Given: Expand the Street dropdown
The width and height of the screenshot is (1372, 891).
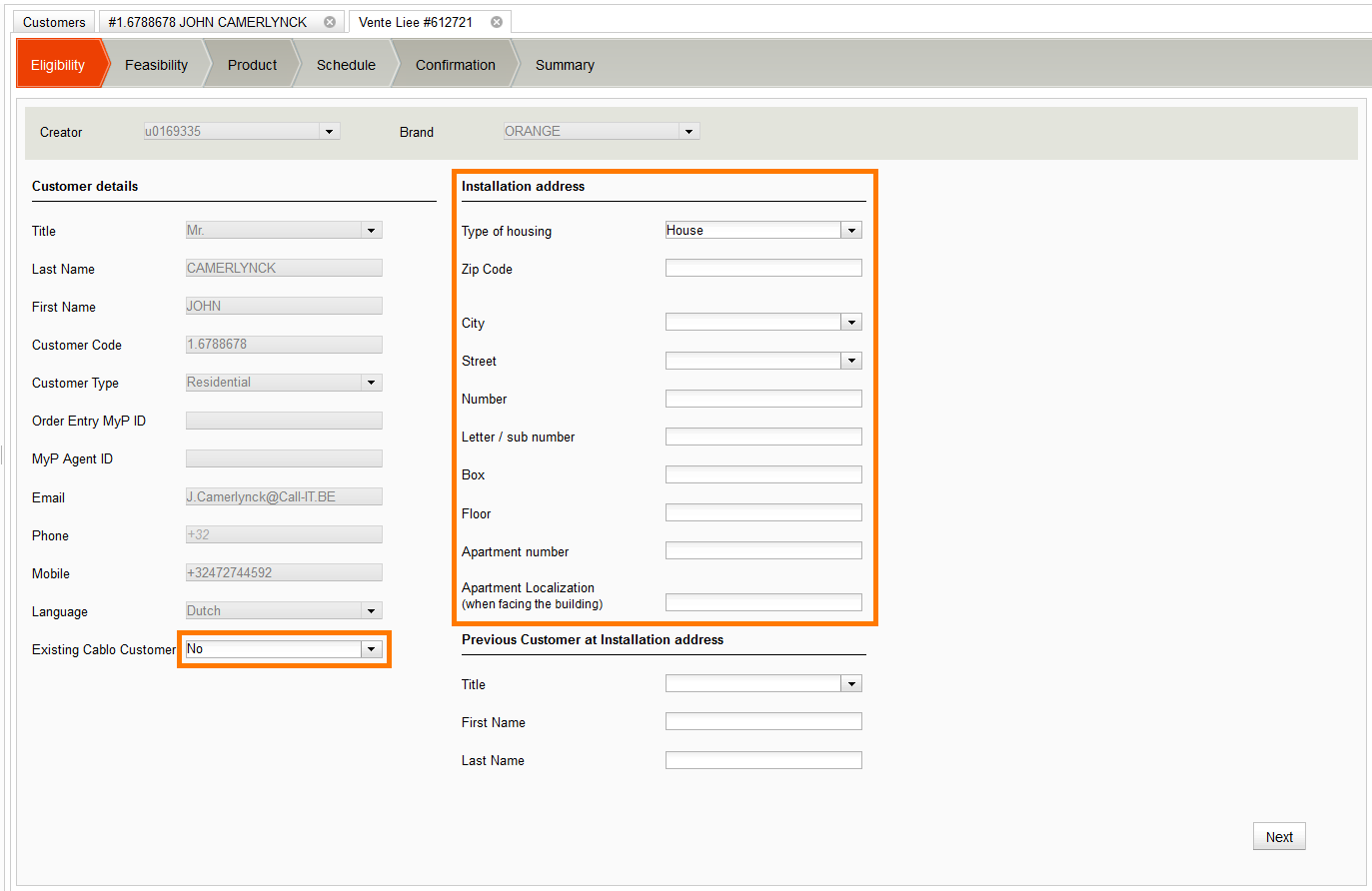Looking at the screenshot, I should coord(851,361).
